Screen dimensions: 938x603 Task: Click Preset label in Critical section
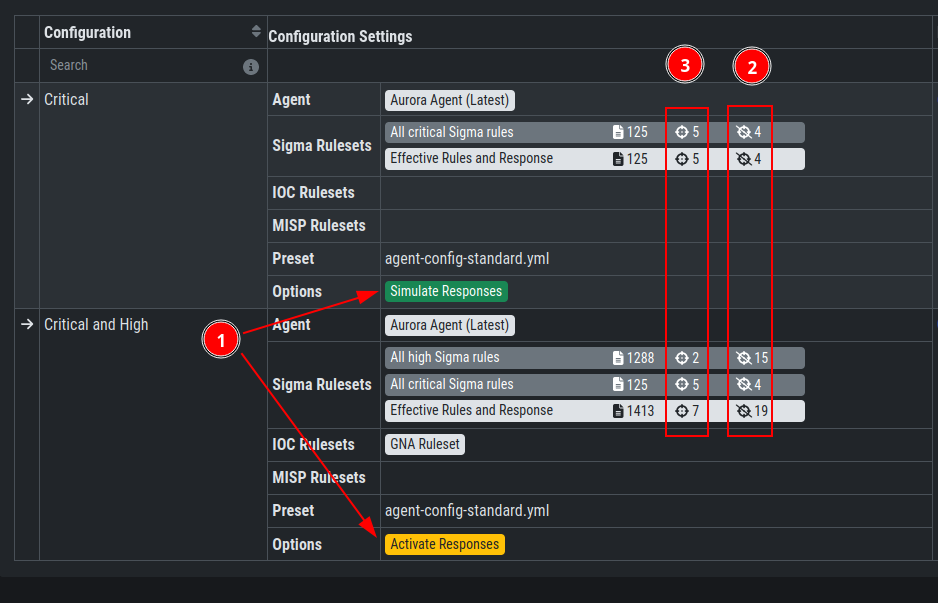coord(293,258)
